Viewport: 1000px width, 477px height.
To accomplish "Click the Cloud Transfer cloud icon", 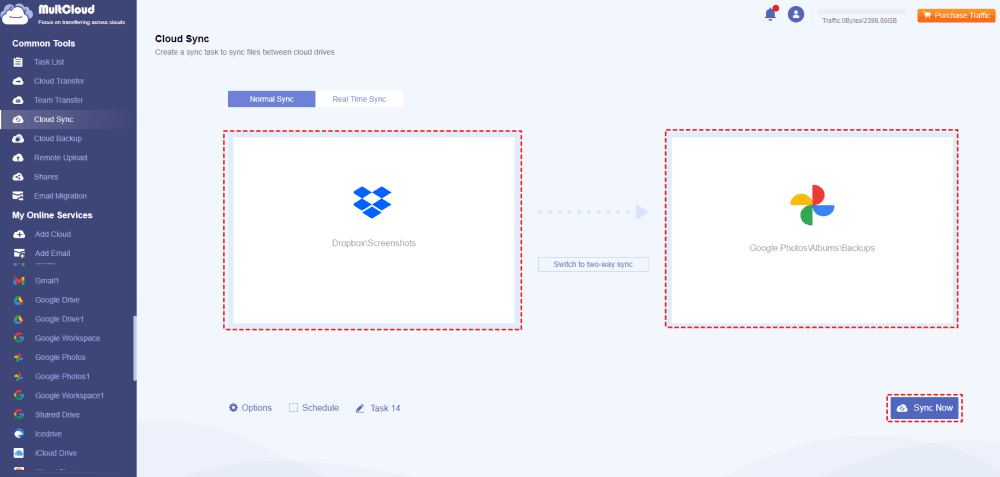I will point(18,82).
